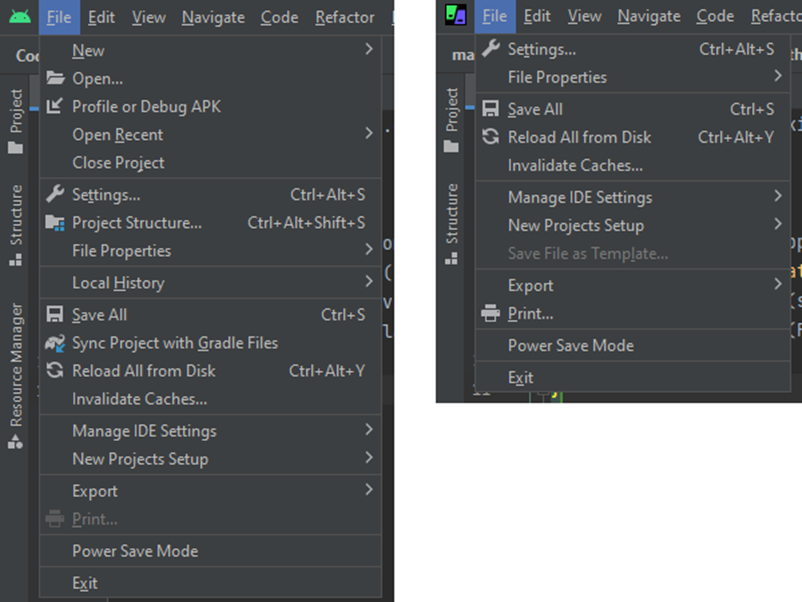Expand the Local History submenu

[368, 283]
